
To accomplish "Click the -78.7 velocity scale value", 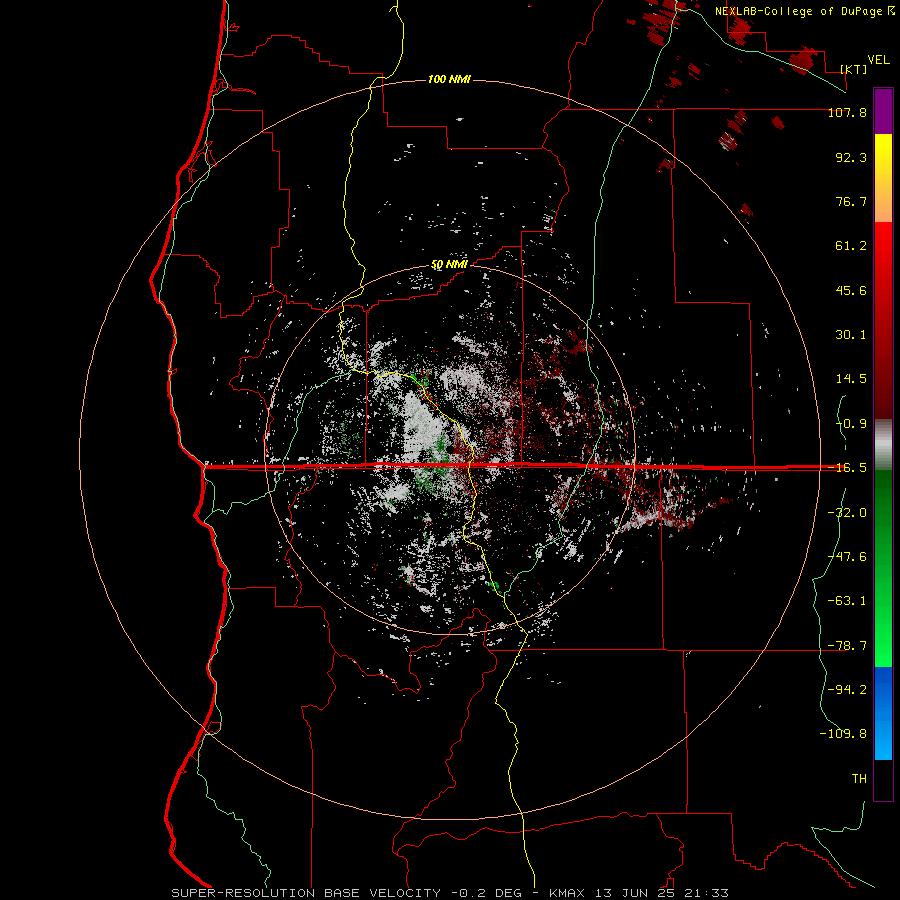I will pos(847,646).
